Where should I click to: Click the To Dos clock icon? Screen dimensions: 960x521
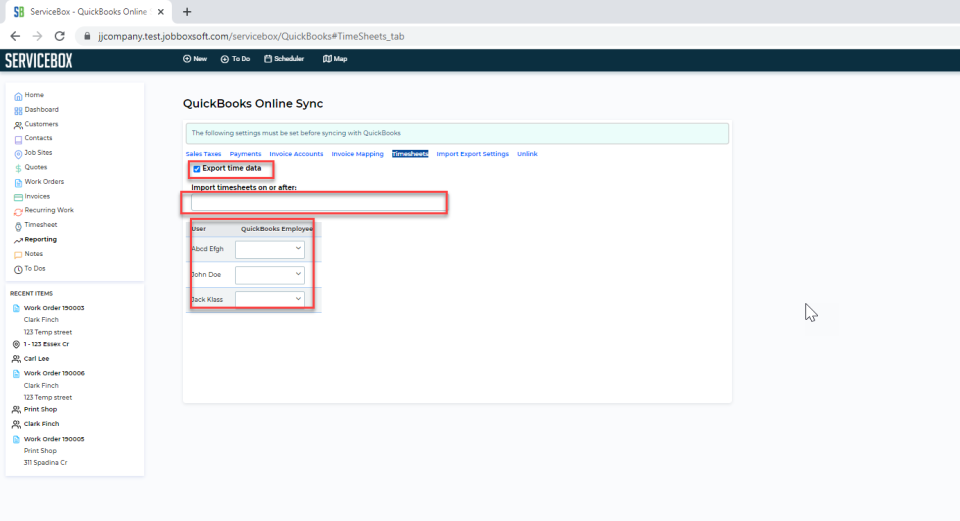point(18,269)
